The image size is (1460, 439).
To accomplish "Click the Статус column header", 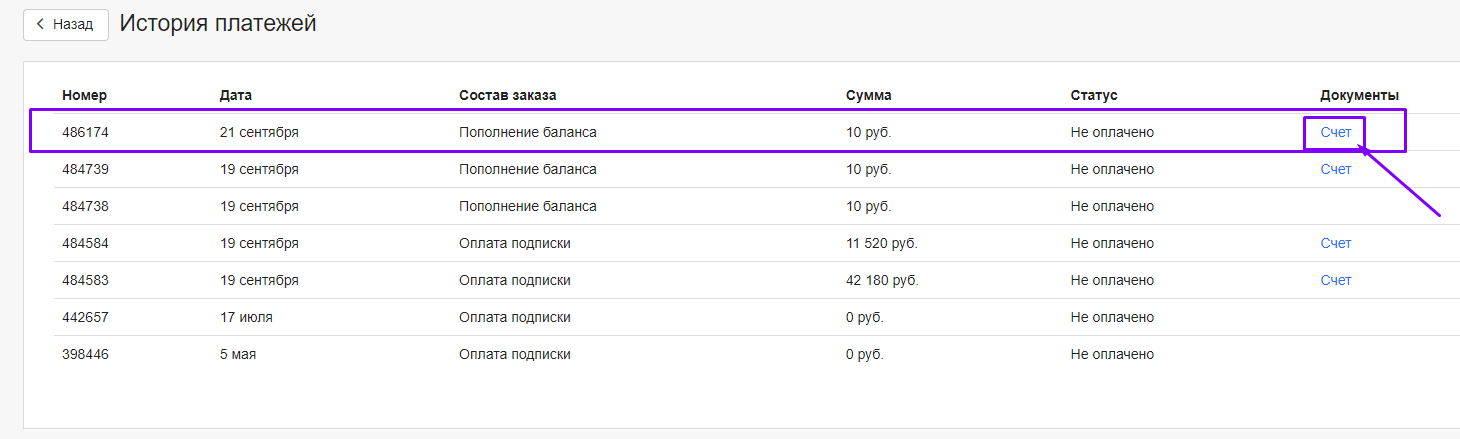I will (1093, 95).
